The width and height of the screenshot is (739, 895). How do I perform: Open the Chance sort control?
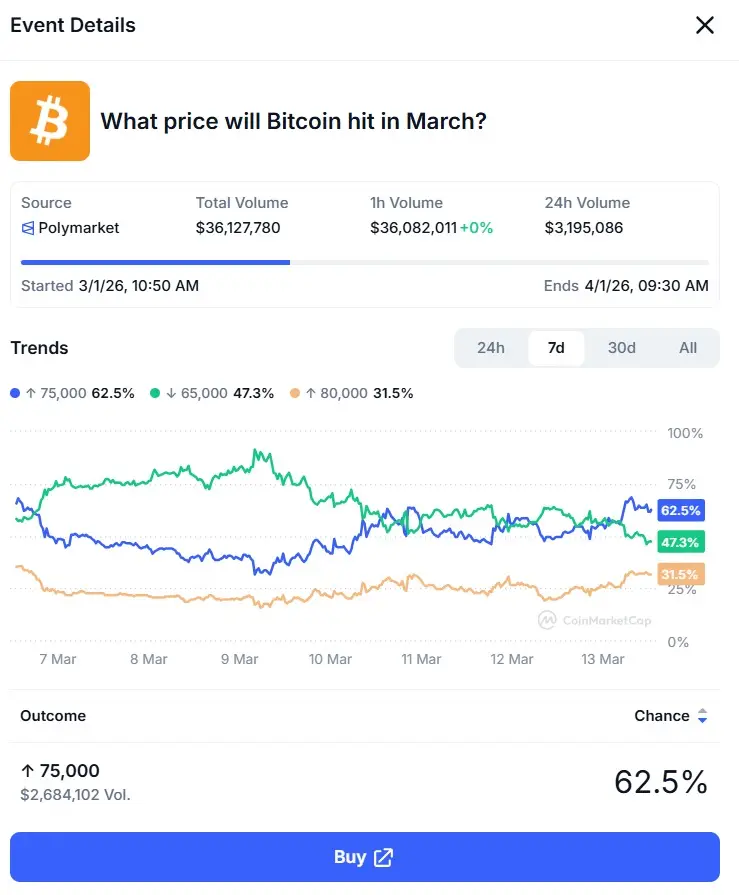coord(672,716)
